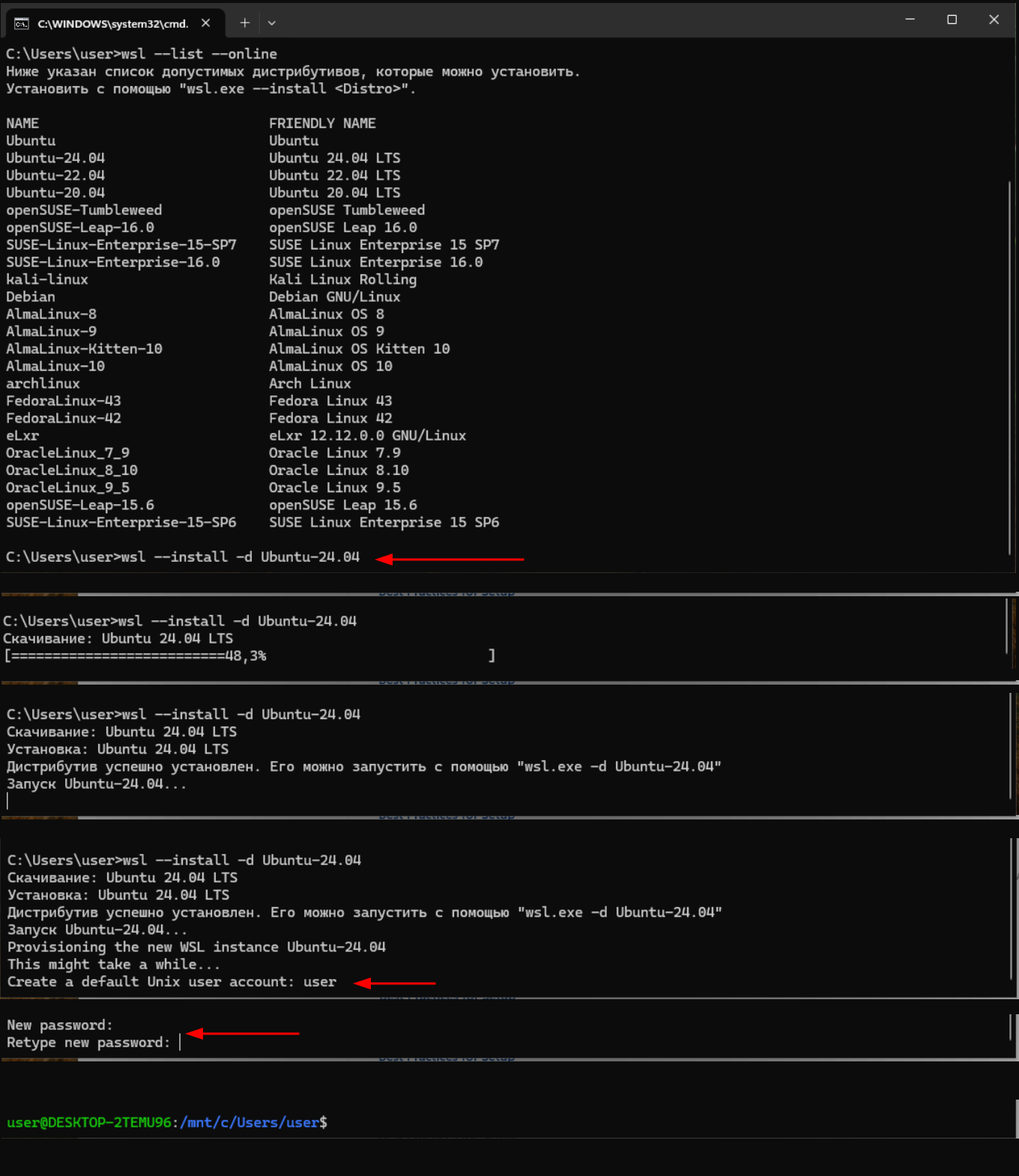Select "AlmaLinux-8" in the NAME column

(x=52, y=314)
